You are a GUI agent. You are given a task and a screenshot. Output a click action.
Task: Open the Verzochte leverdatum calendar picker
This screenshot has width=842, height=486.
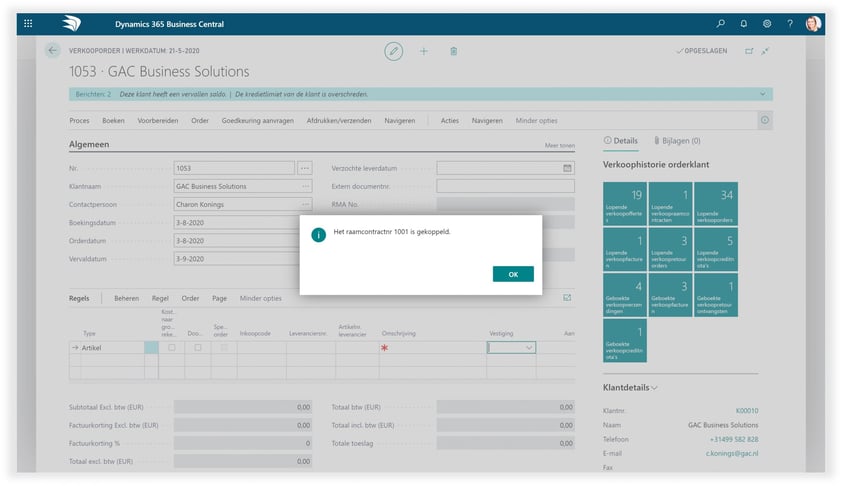(x=567, y=168)
